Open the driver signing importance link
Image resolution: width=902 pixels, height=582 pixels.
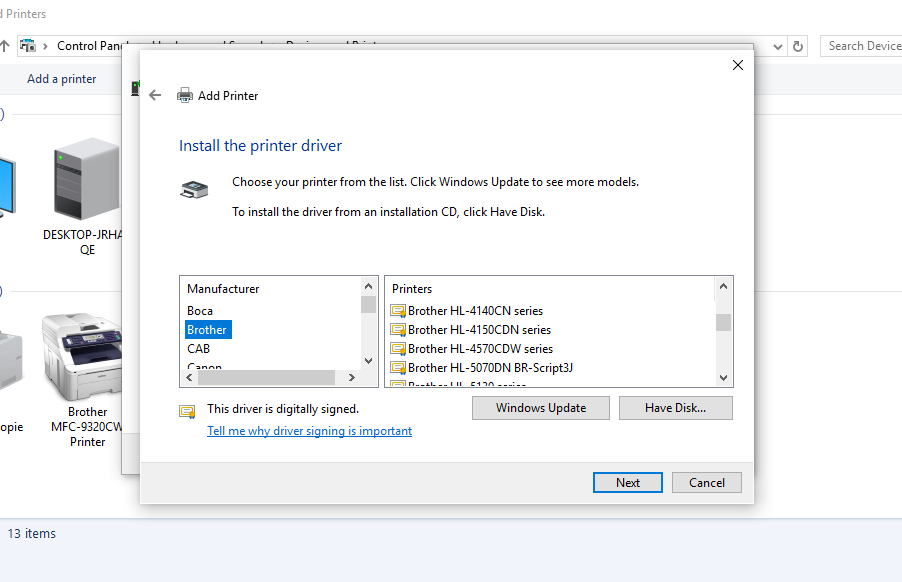(x=309, y=431)
